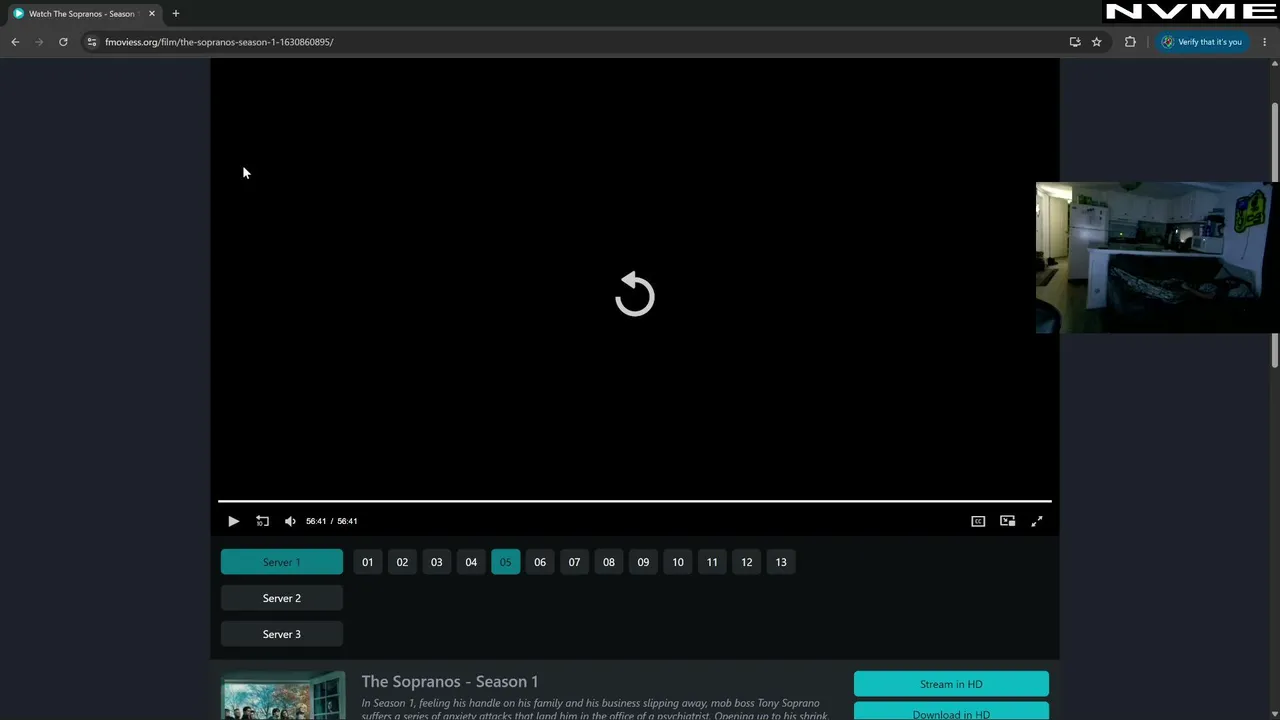1280x720 pixels.
Task: Enter fullscreen with the expand icon
Action: pos(1037,521)
